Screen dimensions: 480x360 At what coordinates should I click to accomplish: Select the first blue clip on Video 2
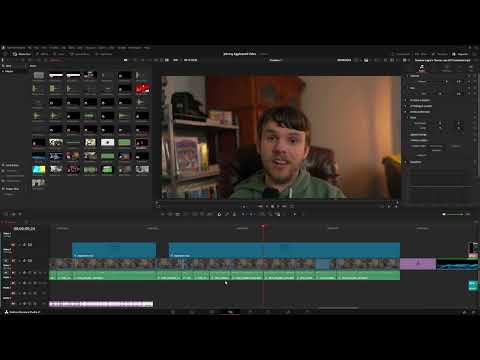[114, 250]
